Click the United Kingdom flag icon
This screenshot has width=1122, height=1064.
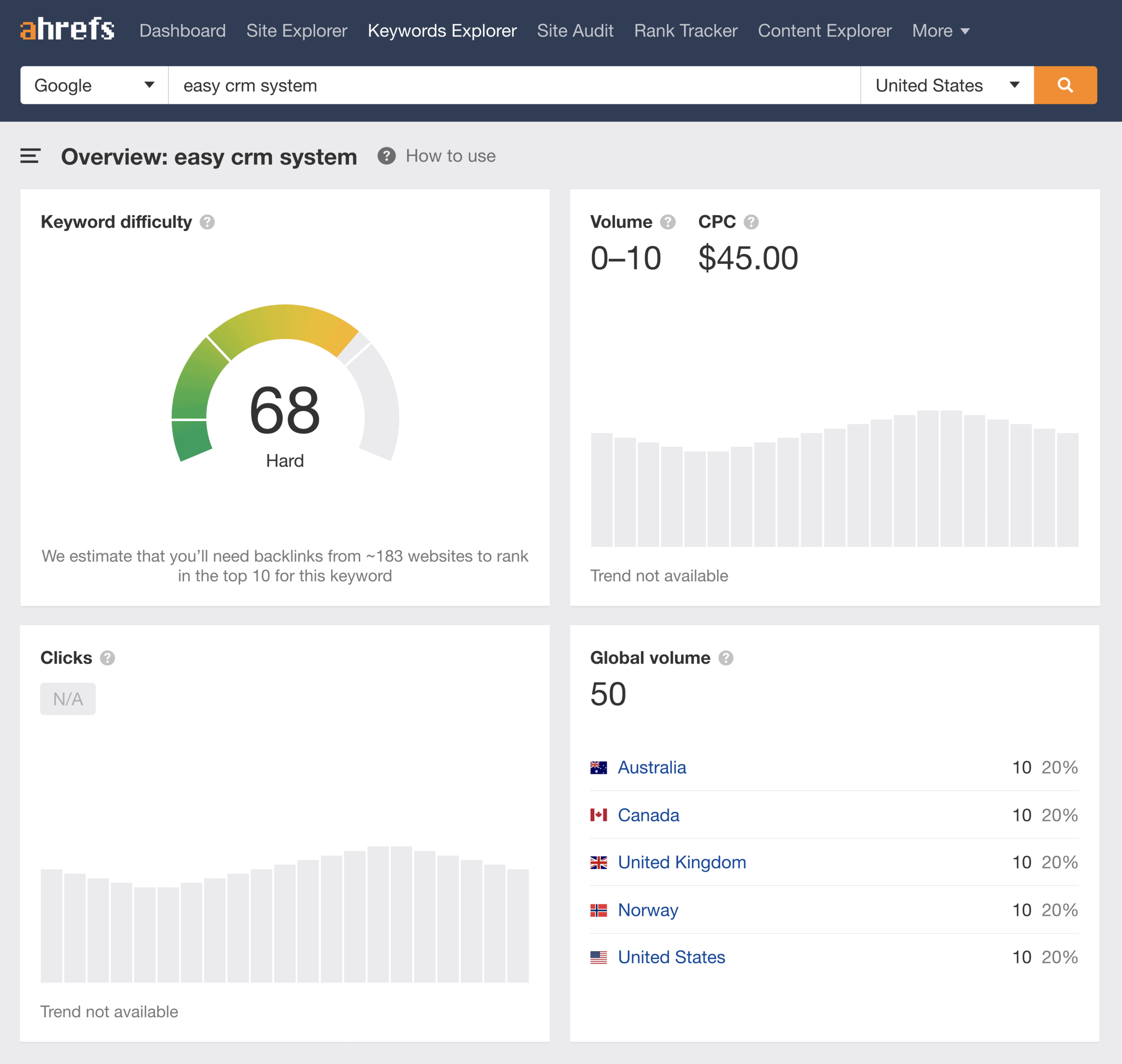[598, 863]
